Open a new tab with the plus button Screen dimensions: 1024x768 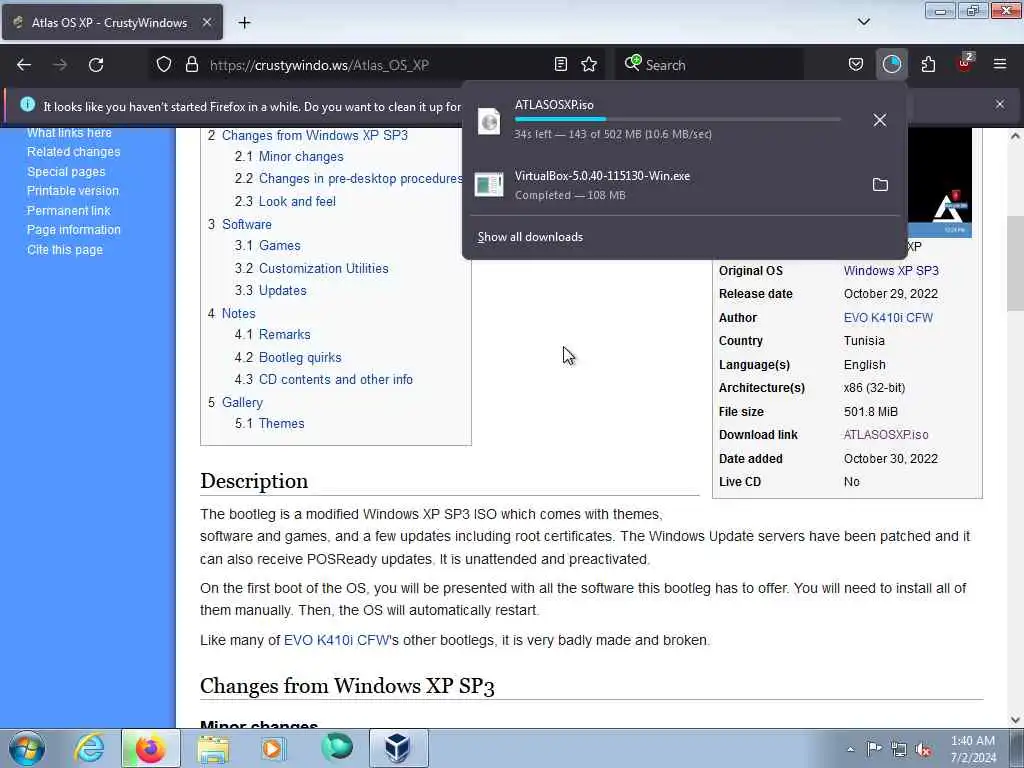pyautogui.click(x=244, y=23)
